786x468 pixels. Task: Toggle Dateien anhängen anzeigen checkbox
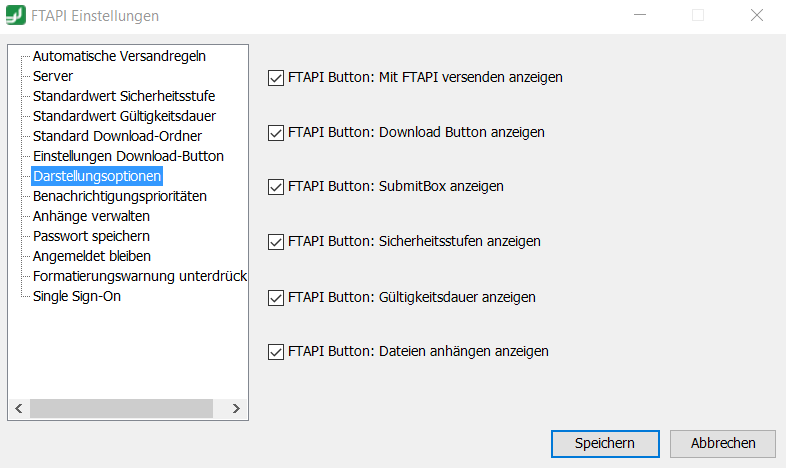click(276, 352)
